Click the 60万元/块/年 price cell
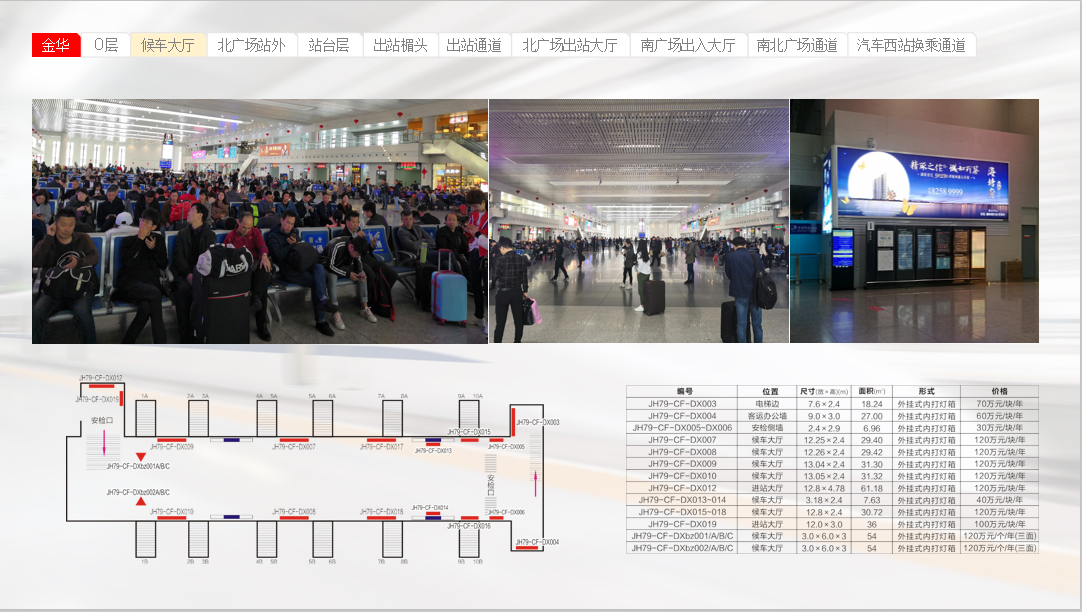1082x612 pixels. coord(999,416)
